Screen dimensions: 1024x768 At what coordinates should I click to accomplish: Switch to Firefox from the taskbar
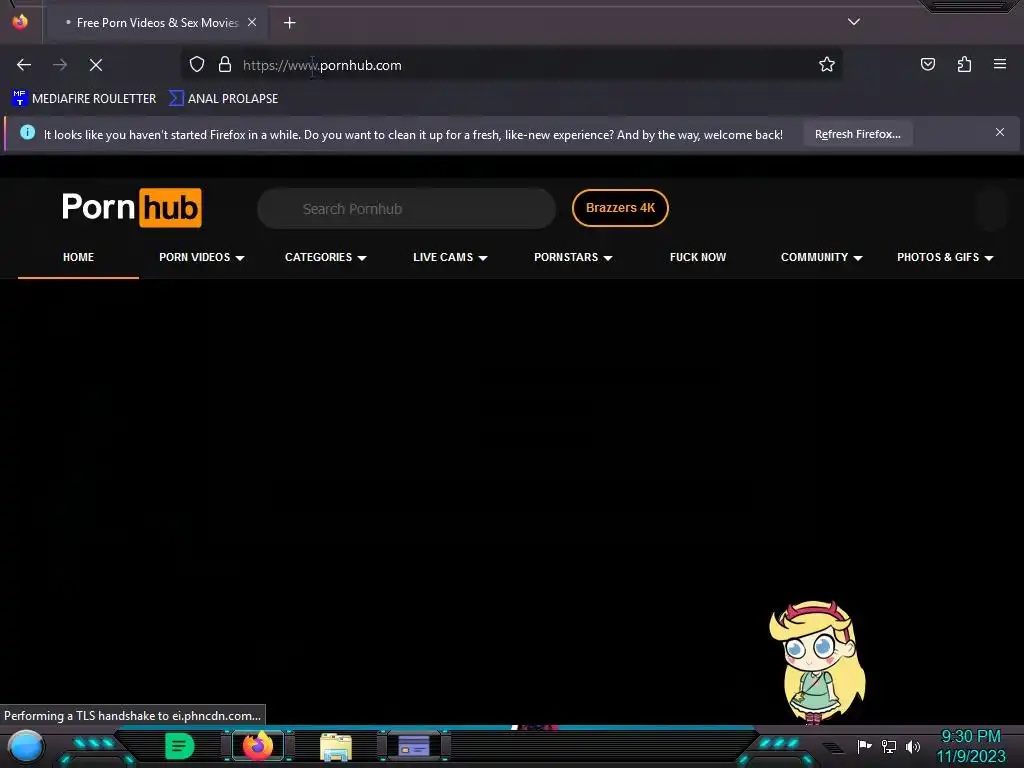pos(258,746)
